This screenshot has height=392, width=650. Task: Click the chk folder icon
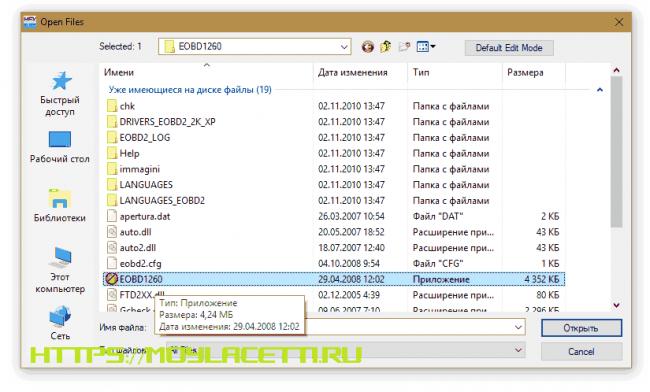coord(112,106)
